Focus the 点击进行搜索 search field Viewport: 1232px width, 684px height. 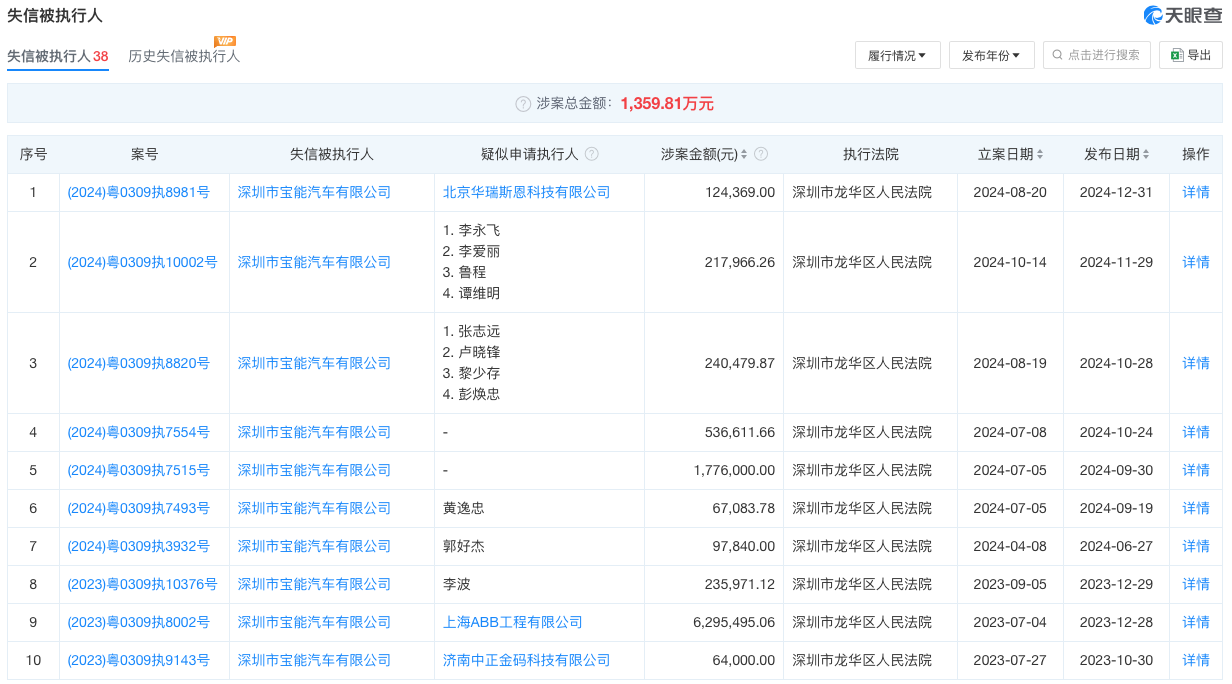[1097, 55]
